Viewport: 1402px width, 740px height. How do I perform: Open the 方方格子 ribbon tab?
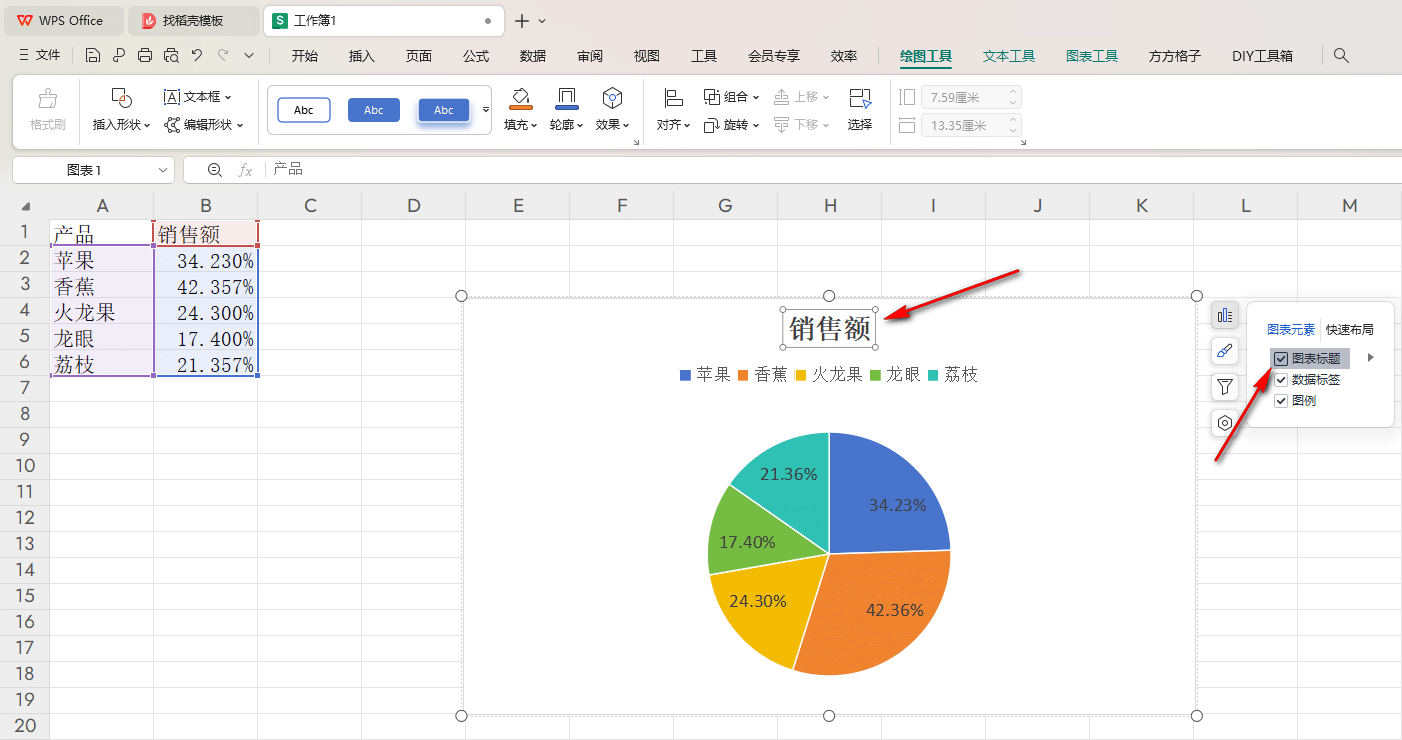(x=1175, y=56)
